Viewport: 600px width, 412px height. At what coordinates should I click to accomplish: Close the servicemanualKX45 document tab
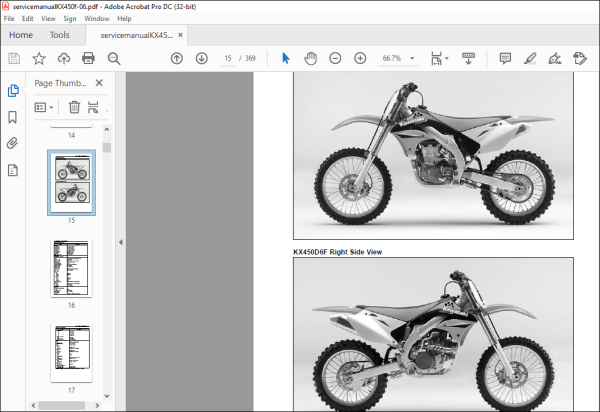180,35
